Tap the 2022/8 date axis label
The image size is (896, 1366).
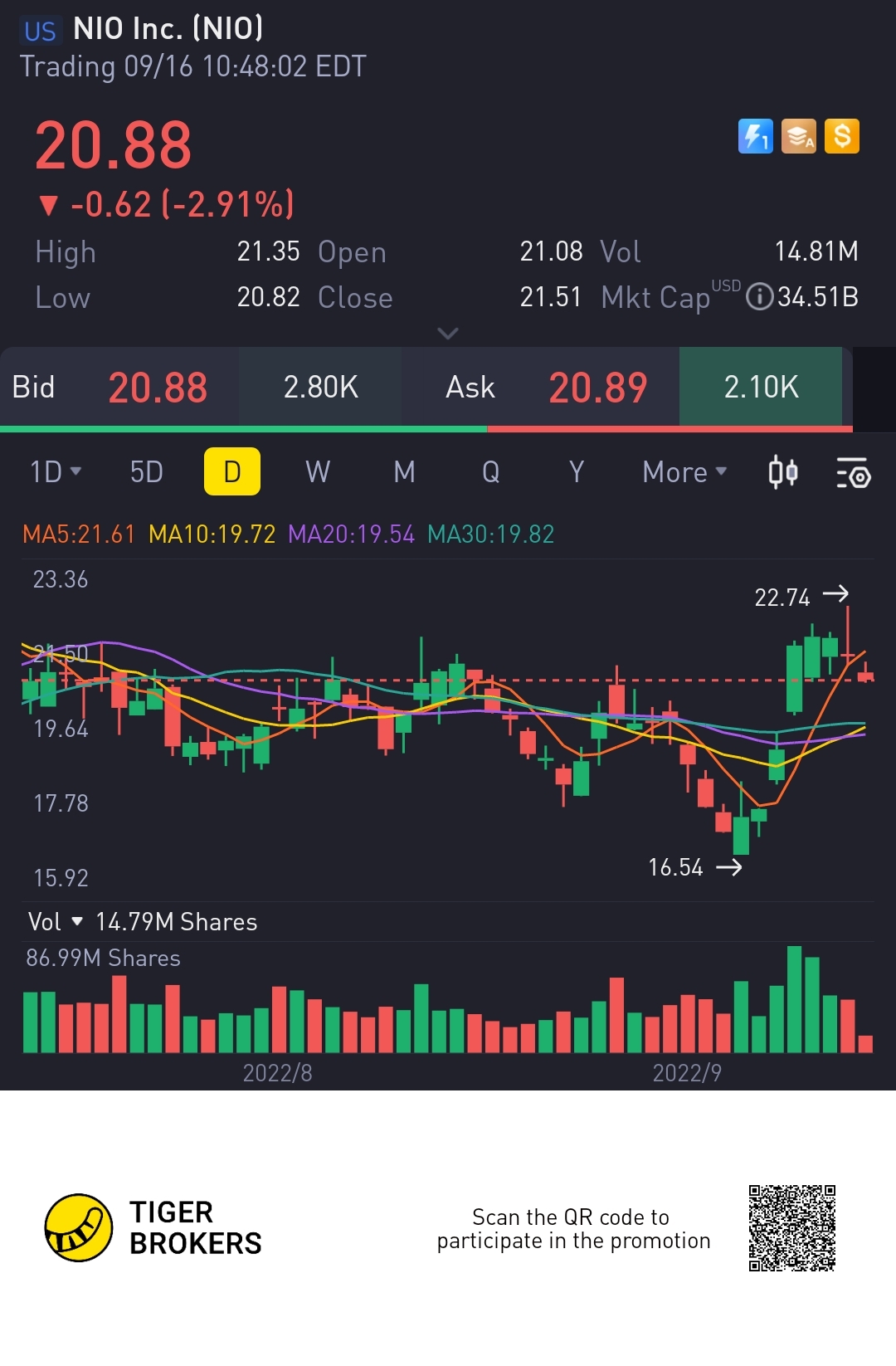[277, 1073]
